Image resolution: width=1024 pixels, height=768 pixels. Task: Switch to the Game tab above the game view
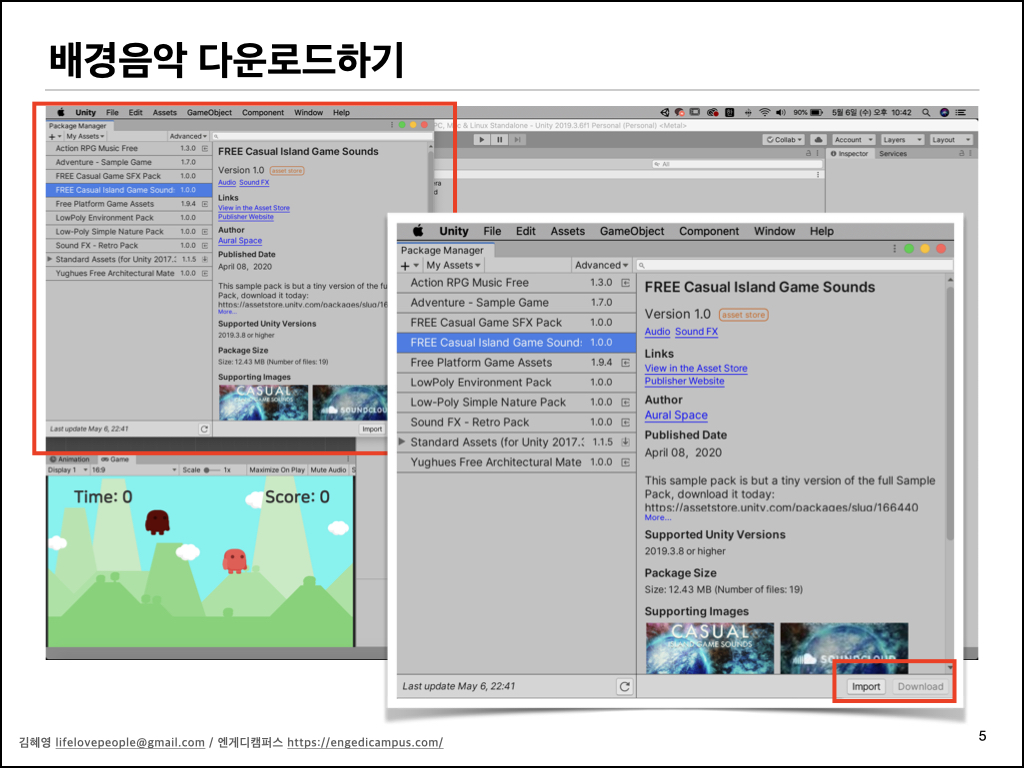point(116,459)
